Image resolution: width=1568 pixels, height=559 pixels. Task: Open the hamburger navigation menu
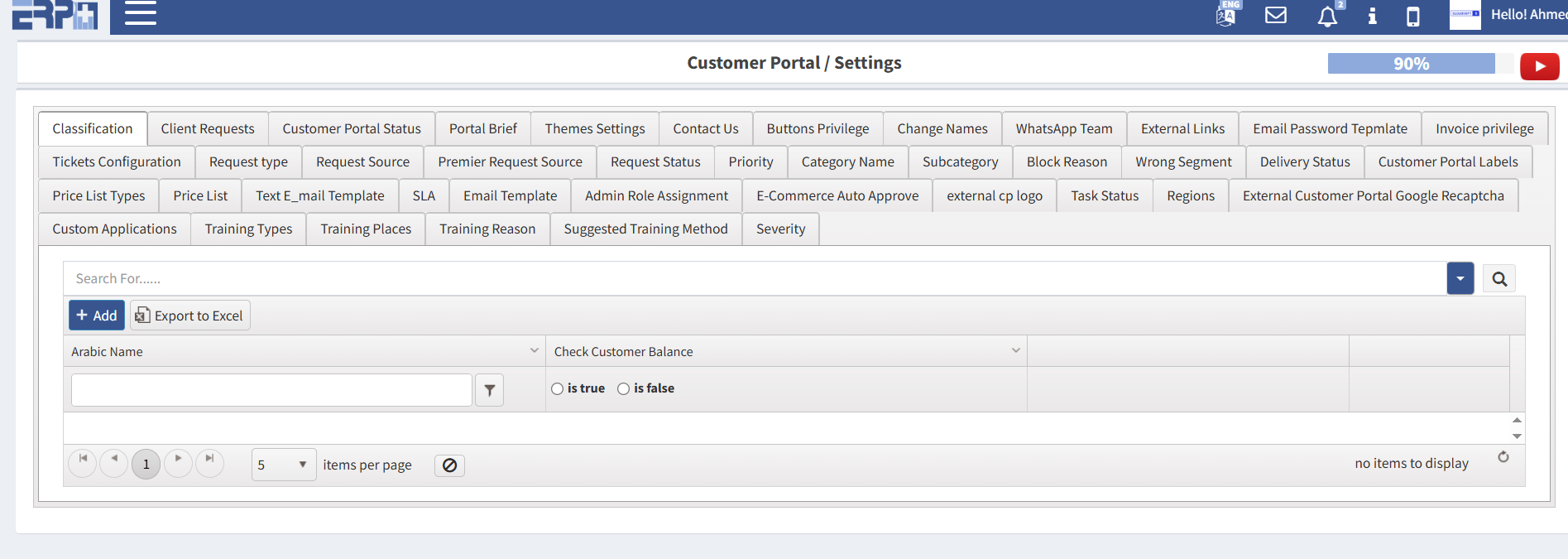click(x=140, y=13)
